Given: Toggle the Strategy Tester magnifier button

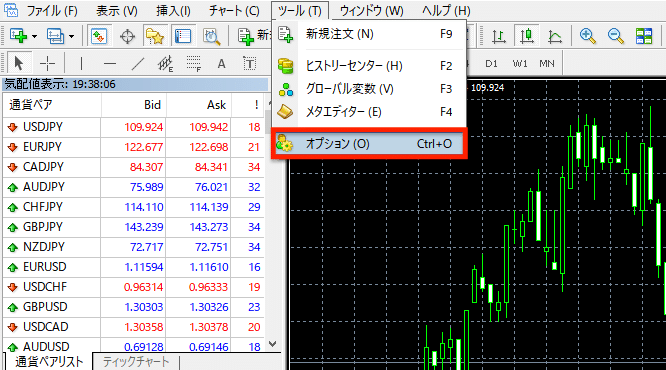Looking at the screenshot, I should [211, 36].
